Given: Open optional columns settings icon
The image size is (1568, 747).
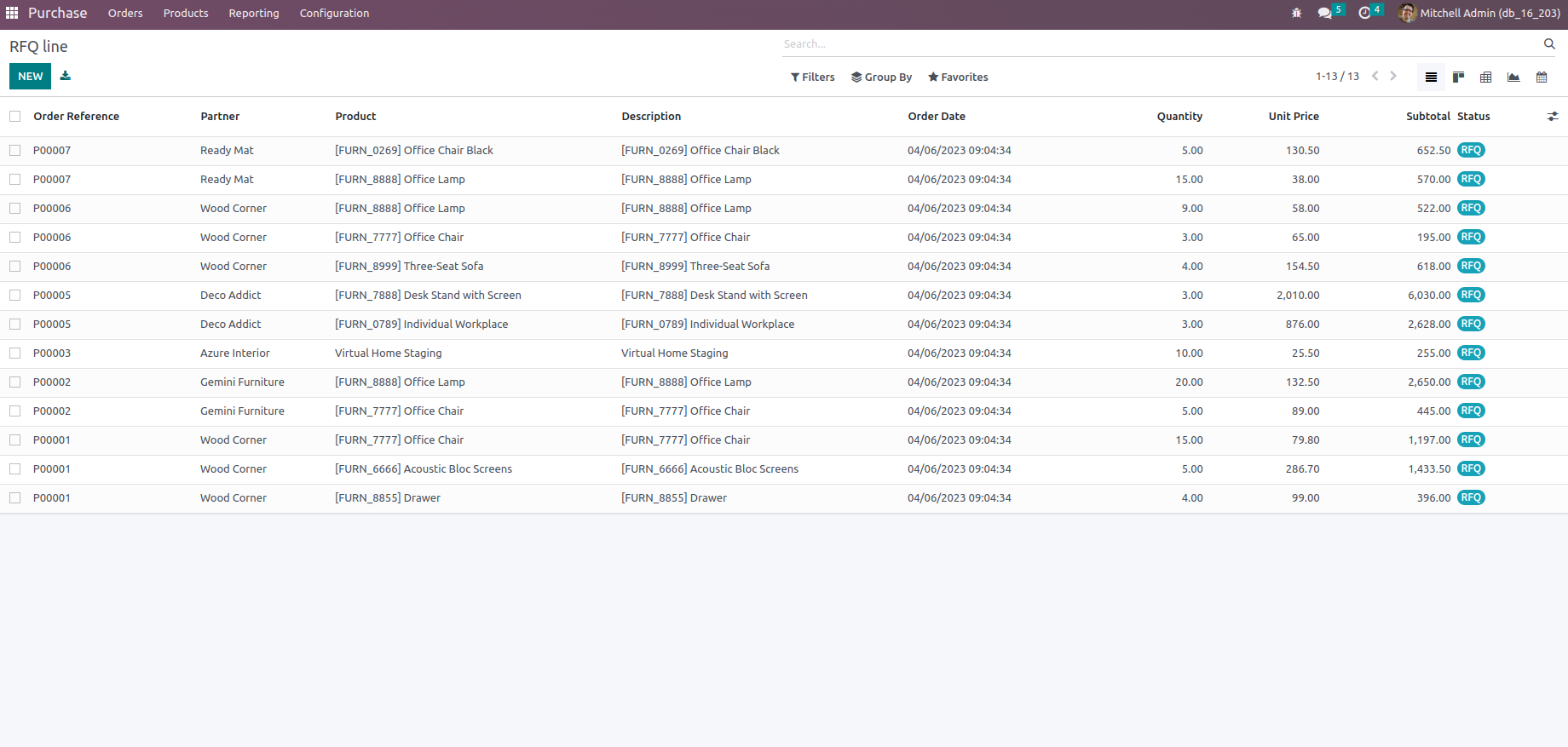Looking at the screenshot, I should tap(1553, 117).
